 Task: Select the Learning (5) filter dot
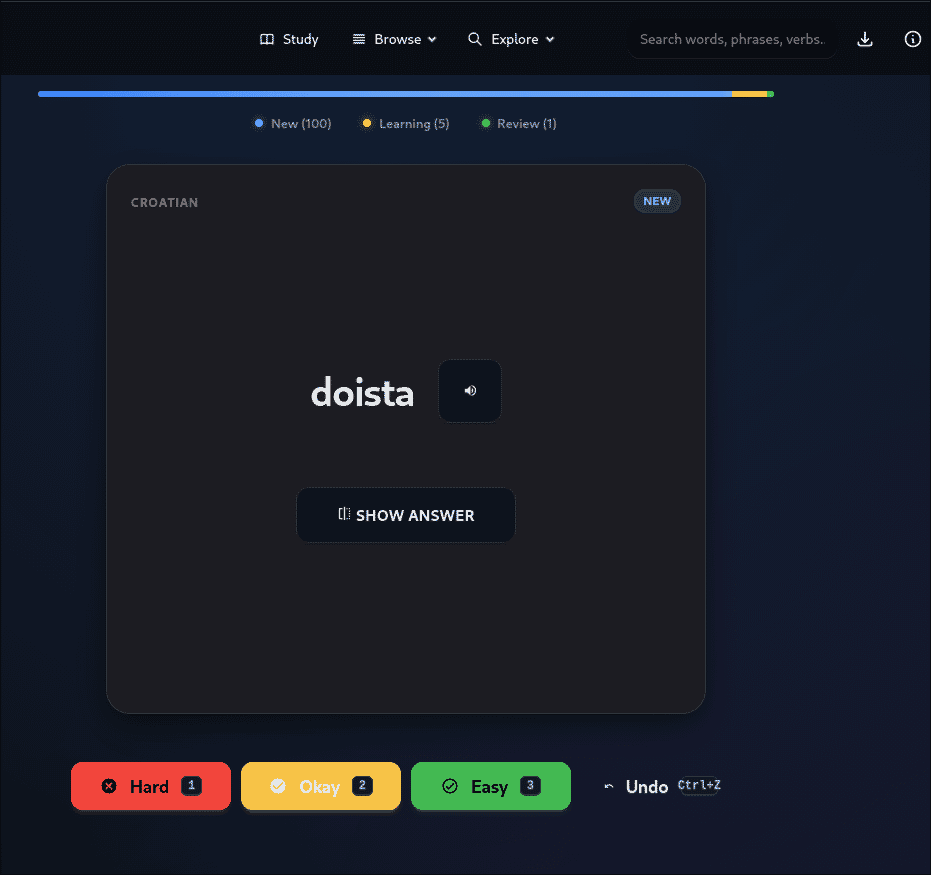tap(367, 123)
